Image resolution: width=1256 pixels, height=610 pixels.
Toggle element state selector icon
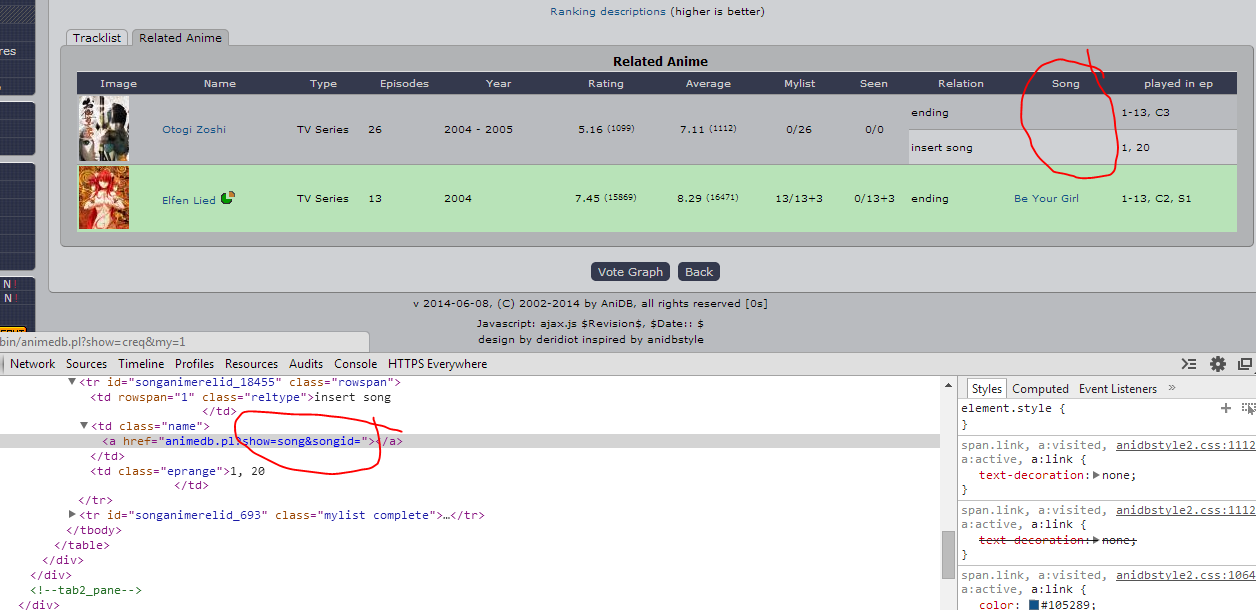click(x=1247, y=409)
